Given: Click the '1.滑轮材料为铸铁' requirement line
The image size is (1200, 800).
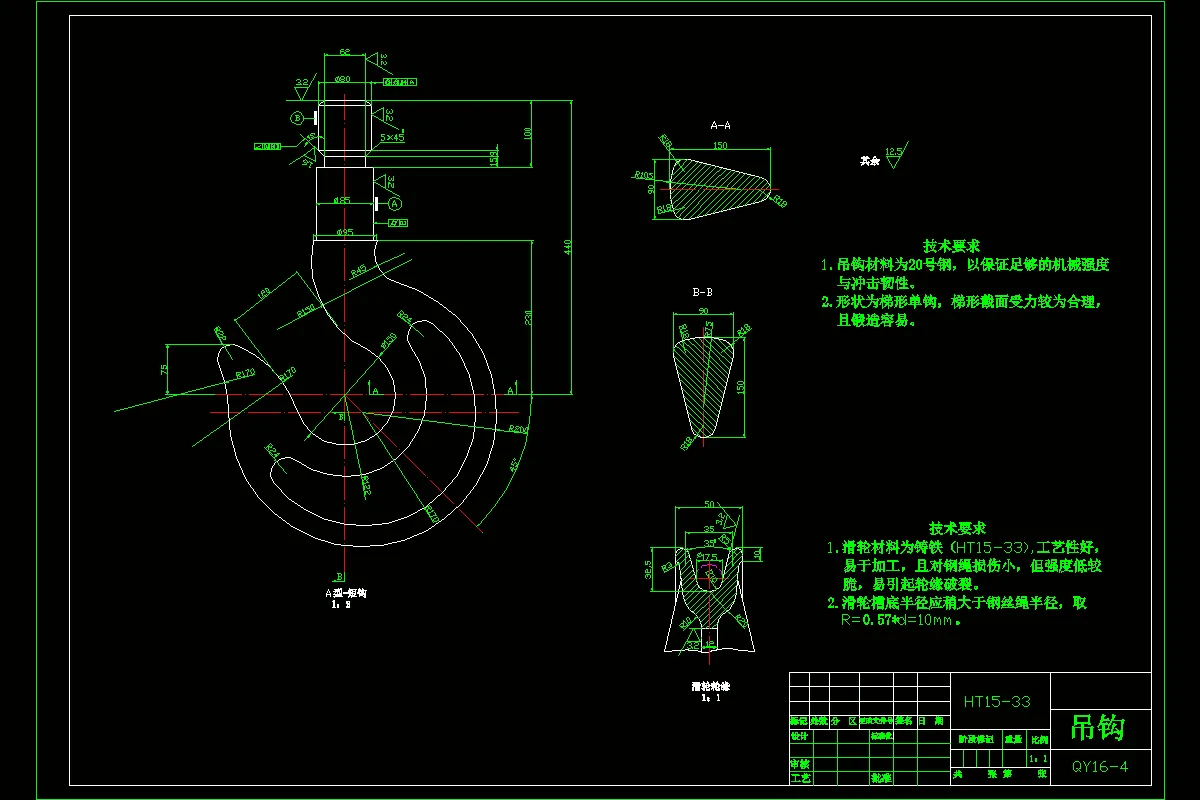Looking at the screenshot, I should click(x=963, y=547).
